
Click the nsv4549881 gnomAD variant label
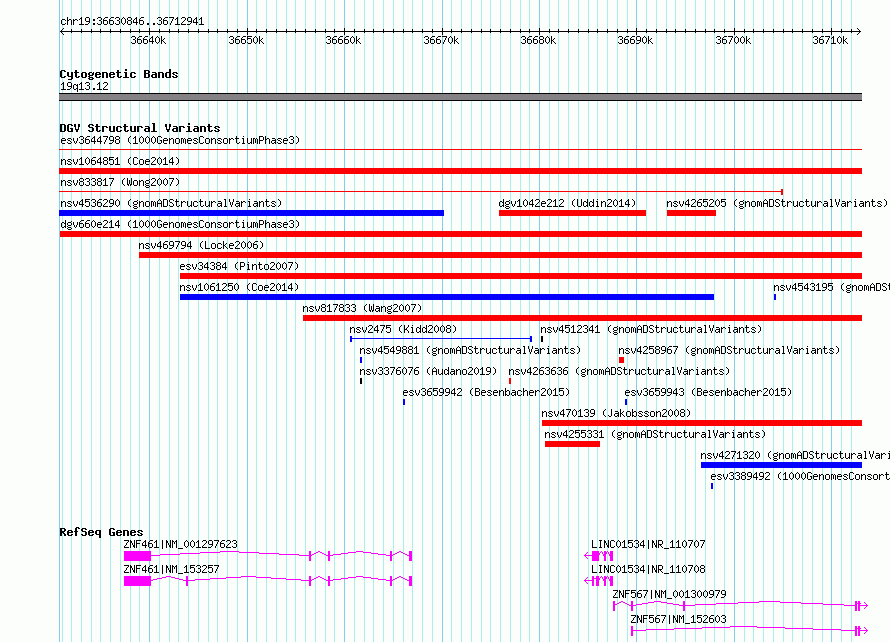point(470,350)
